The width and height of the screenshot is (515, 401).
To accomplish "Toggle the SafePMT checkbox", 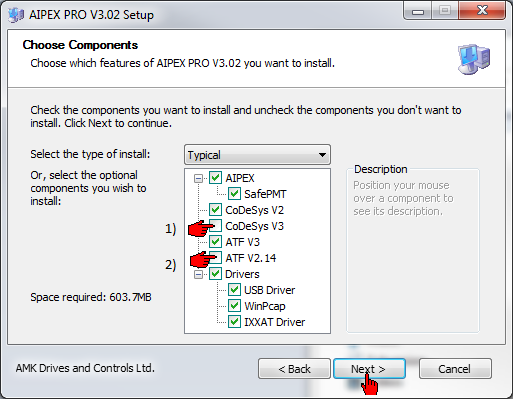I will (234, 194).
